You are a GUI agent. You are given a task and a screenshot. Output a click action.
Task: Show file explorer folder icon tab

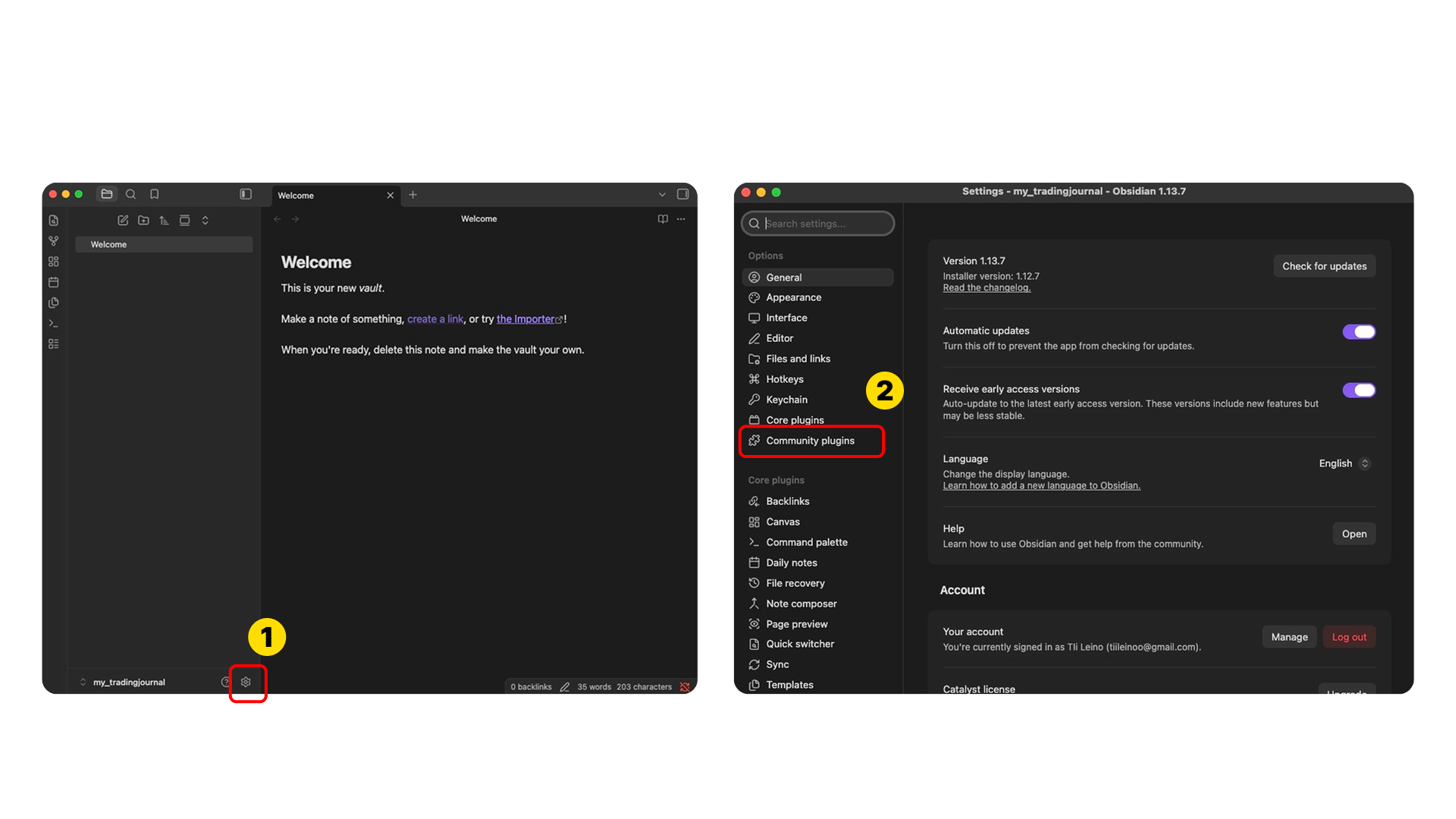coord(107,194)
